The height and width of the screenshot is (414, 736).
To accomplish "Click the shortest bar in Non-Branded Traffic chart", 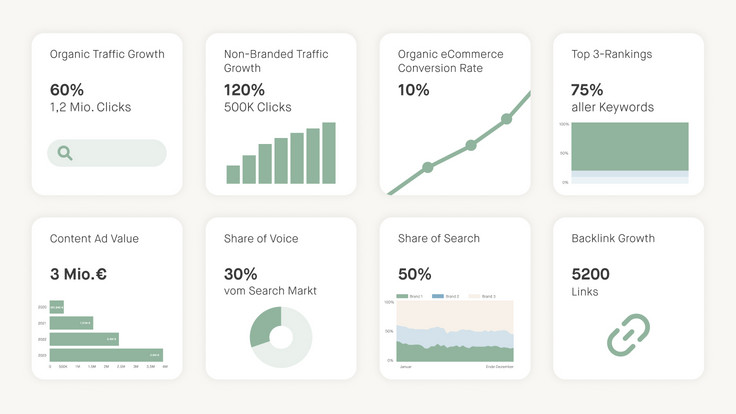I will pyautogui.click(x=233, y=175).
